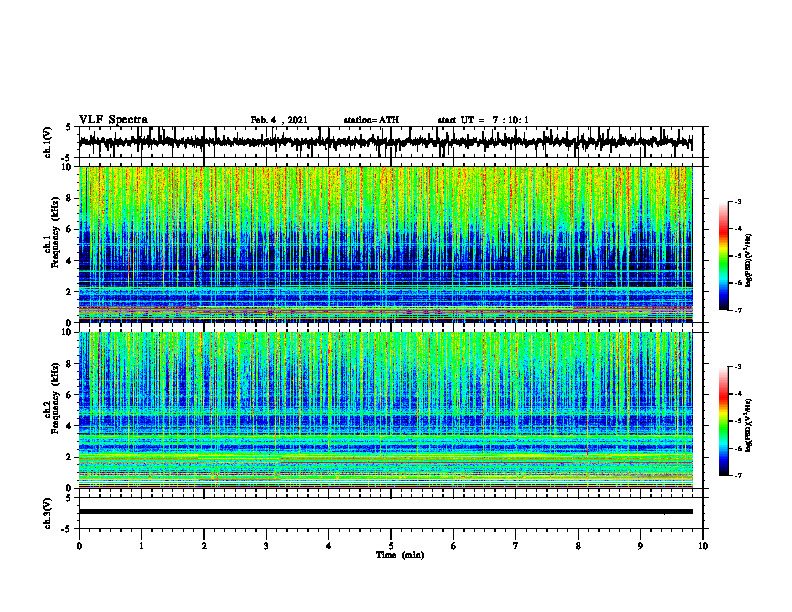The width and height of the screenshot is (792, 612).
Task: Click the ch.2 spectrogram color scale bar
Action: coord(724,421)
